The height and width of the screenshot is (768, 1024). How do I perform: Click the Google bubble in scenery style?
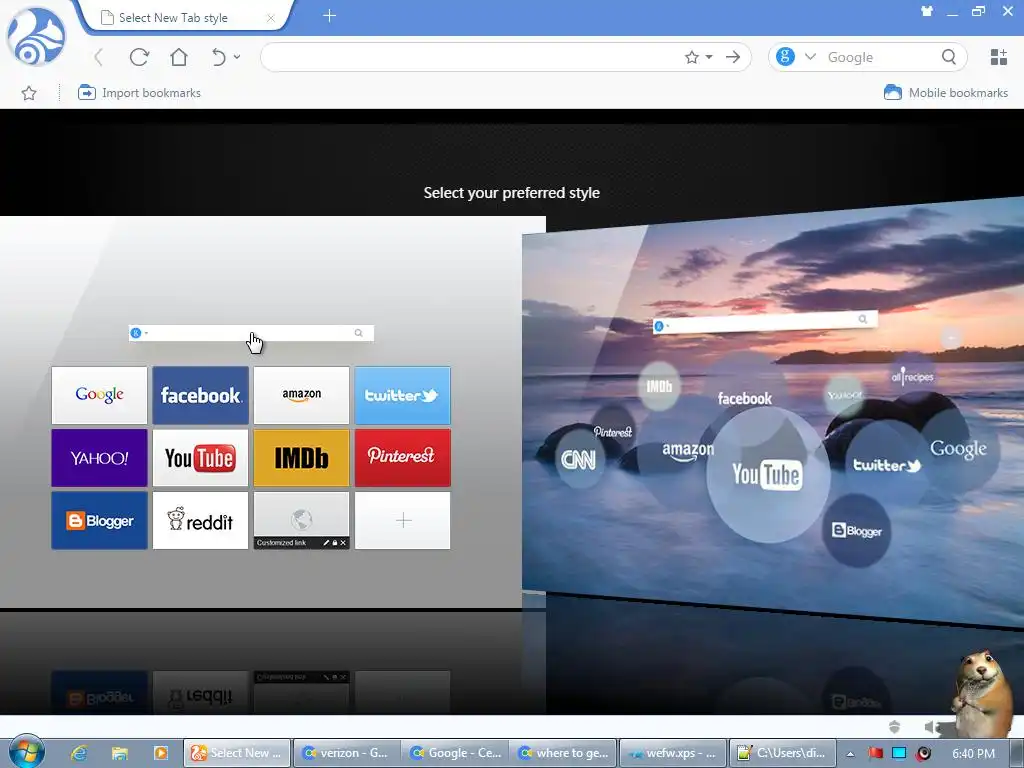pos(958,449)
